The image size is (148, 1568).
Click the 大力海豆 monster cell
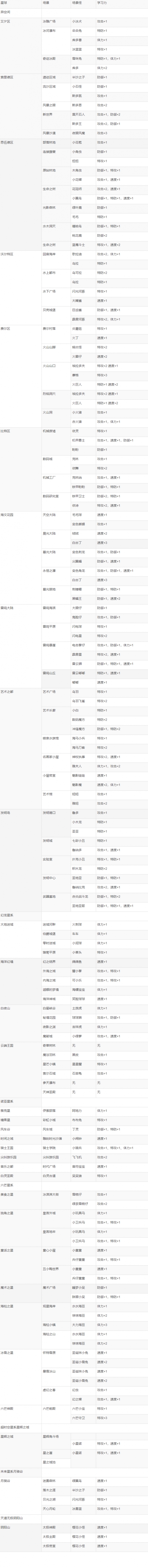point(83,1325)
